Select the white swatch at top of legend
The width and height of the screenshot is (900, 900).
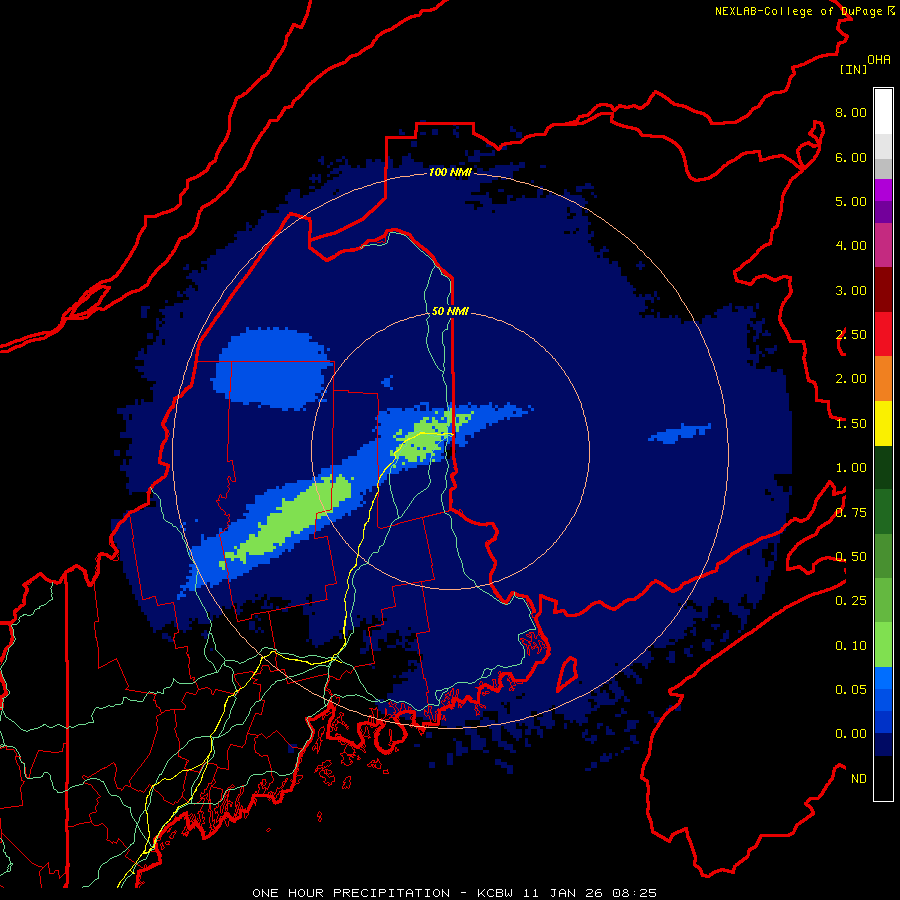883,111
